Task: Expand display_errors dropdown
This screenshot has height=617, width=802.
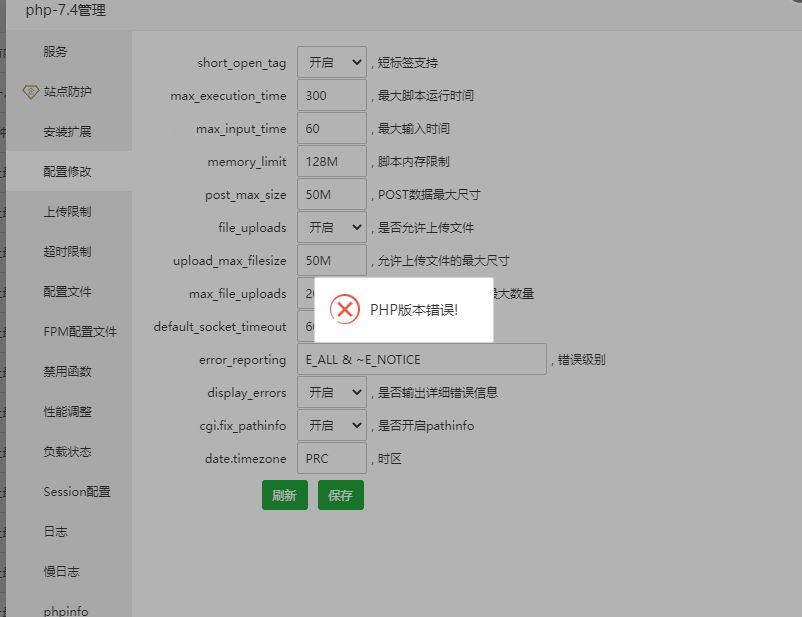Action: click(332, 392)
